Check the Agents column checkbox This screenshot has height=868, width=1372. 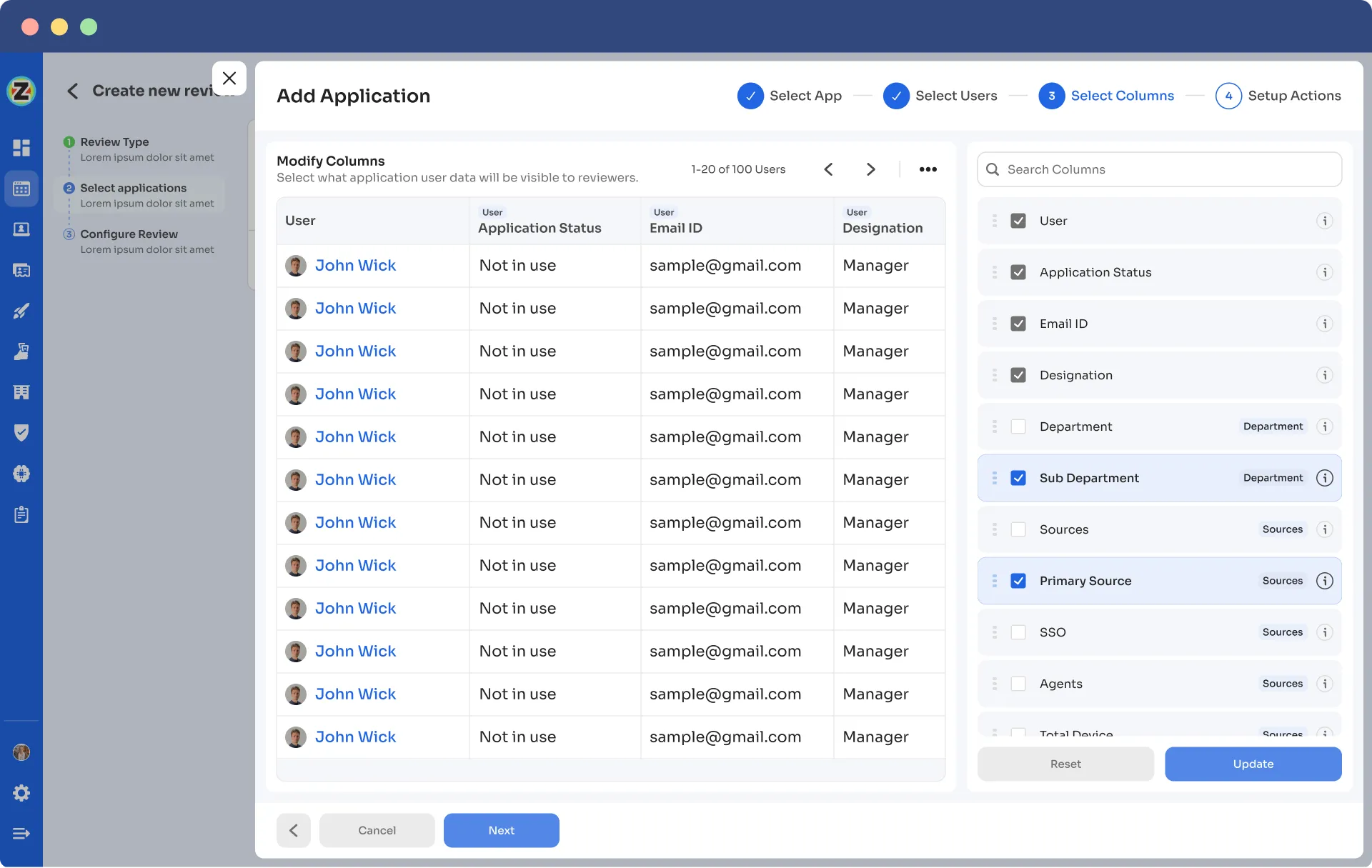(x=1018, y=684)
